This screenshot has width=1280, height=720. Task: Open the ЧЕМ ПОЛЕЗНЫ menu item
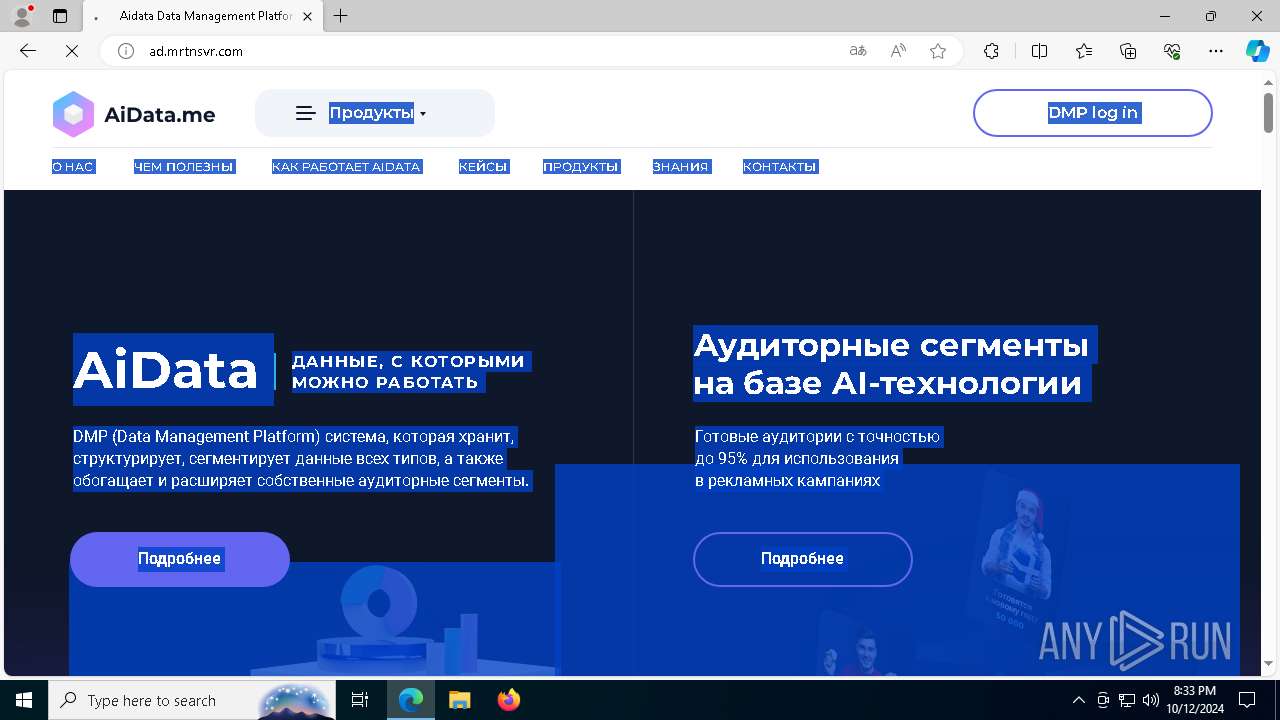pos(184,167)
